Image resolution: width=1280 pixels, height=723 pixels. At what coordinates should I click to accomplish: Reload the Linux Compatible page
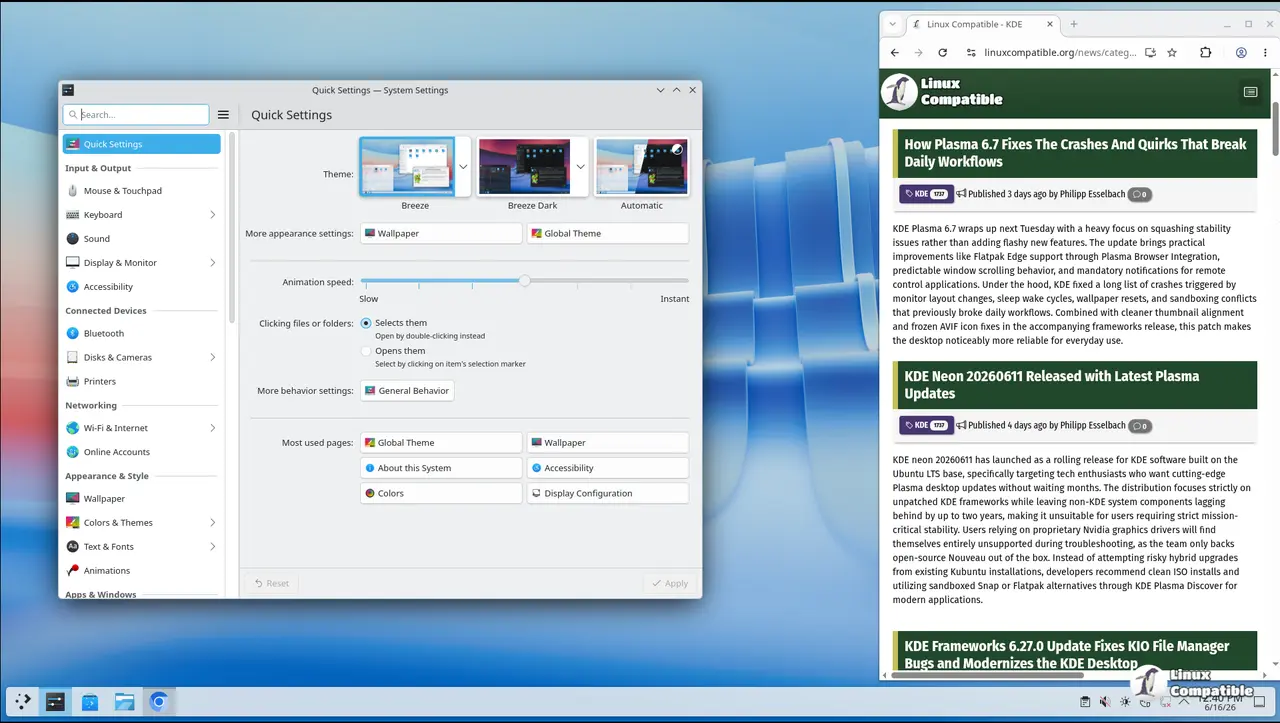coord(942,53)
